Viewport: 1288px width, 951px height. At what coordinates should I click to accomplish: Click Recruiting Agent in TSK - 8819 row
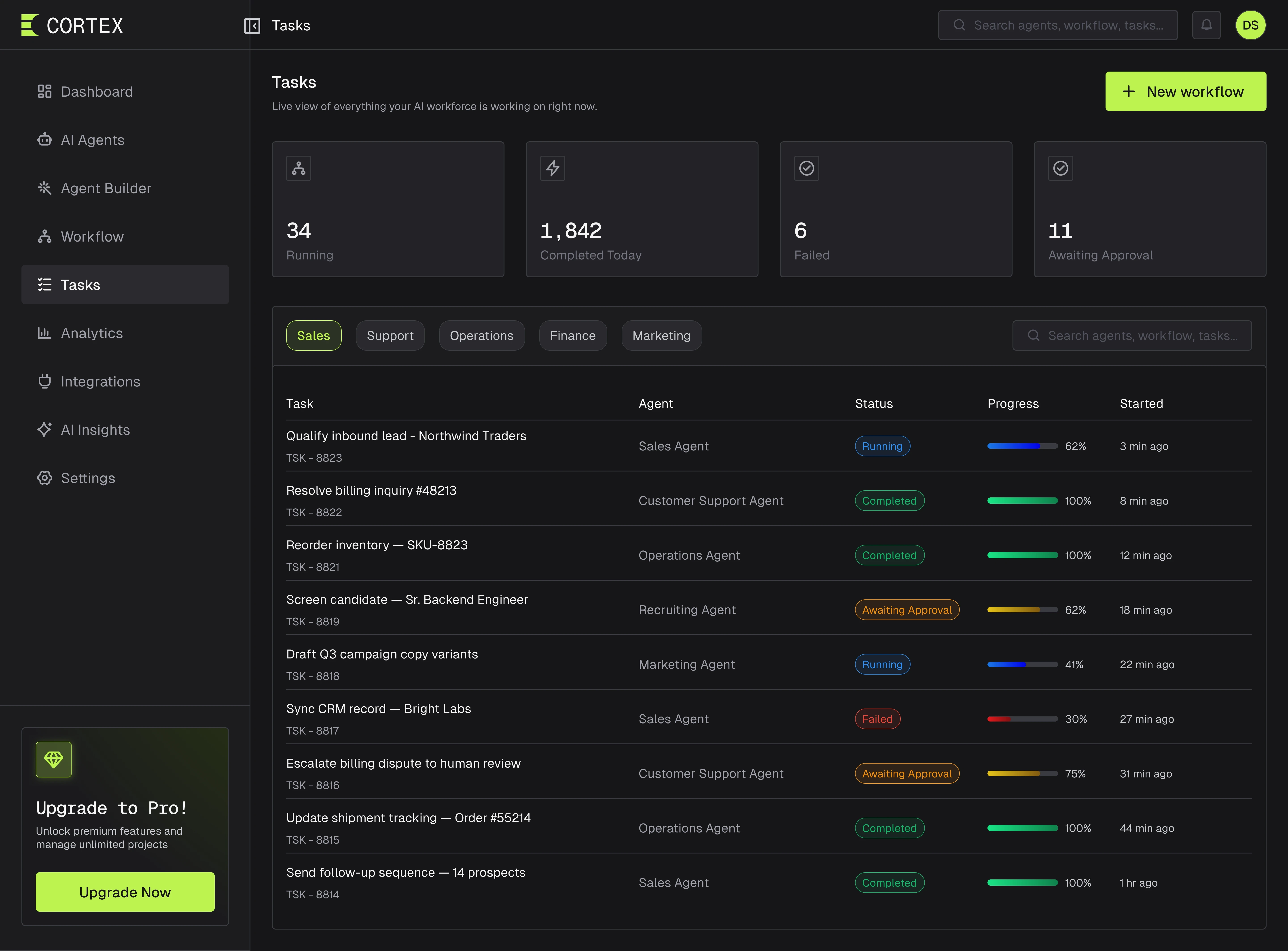click(687, 610)
